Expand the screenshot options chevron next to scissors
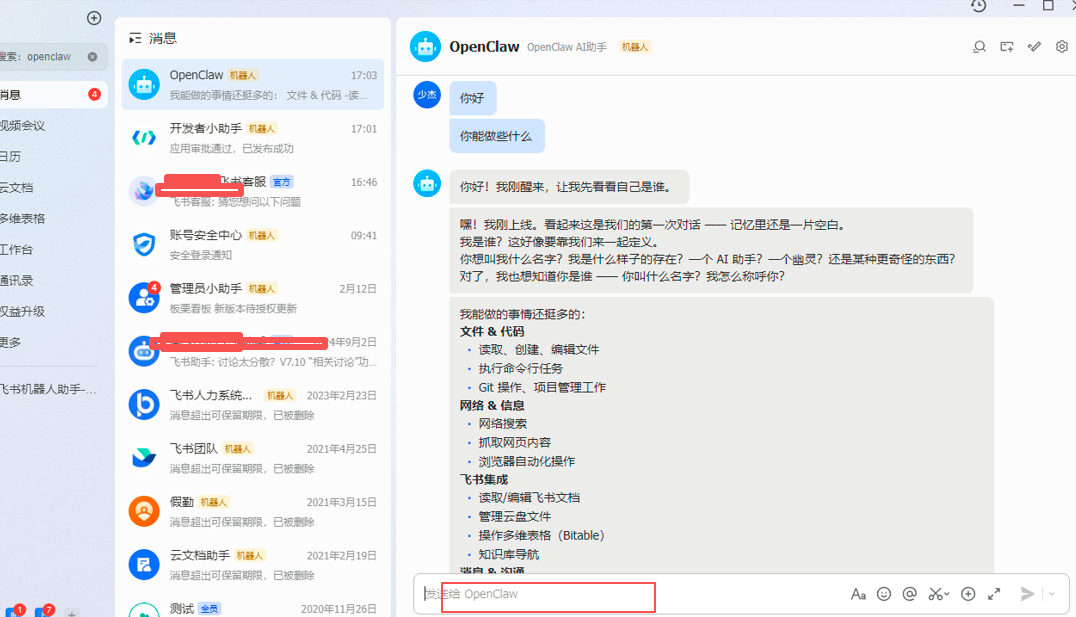Viewport: 1076px width, 617px height. pos(945,593)
